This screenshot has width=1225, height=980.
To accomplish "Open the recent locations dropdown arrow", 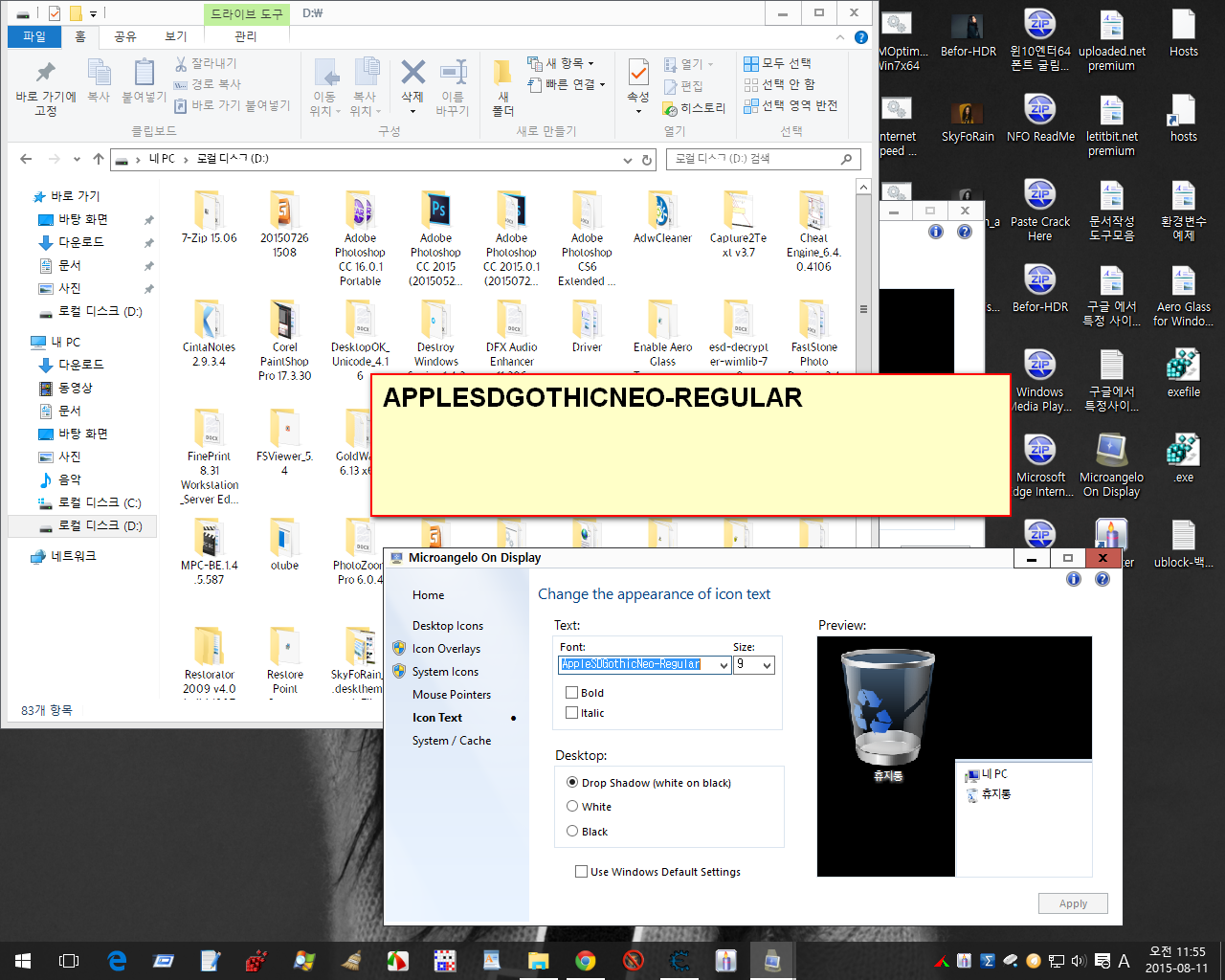I will (77, 159).
